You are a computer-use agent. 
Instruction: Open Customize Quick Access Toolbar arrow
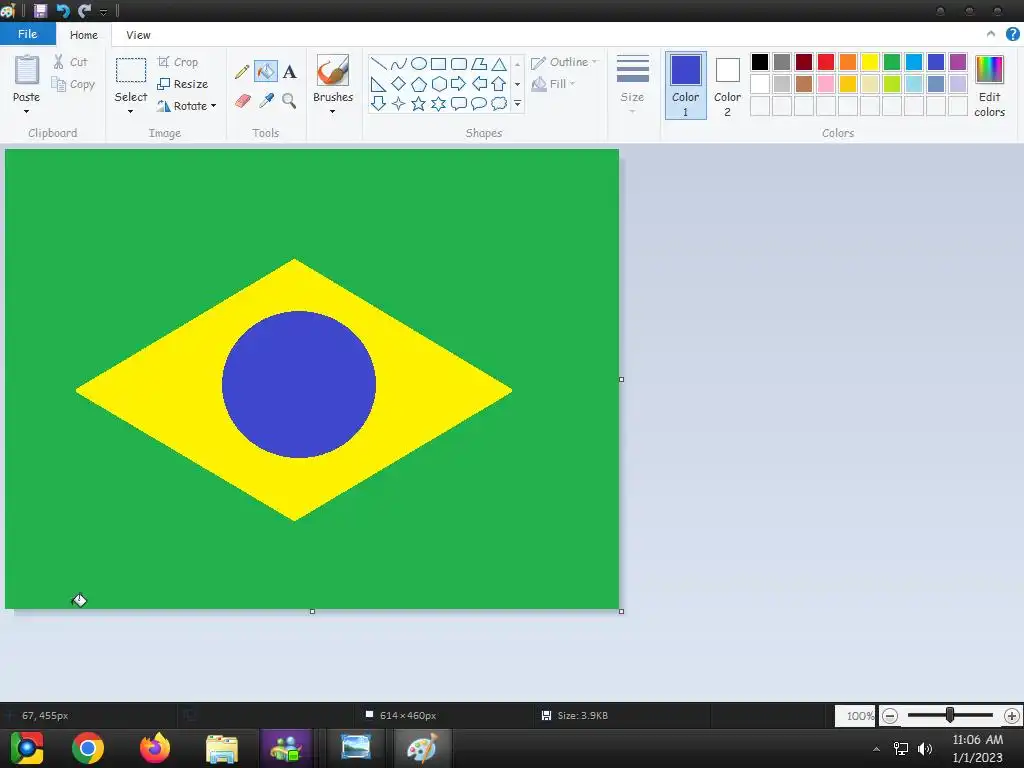click(103, 11)
